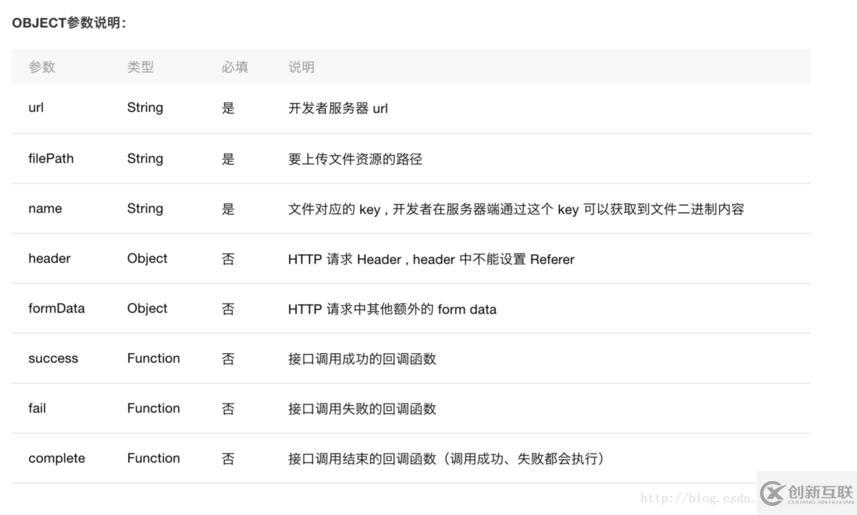Click the blog.csdn URL watermark text
This screenshot has width=857, height=515.
point(695,498)
